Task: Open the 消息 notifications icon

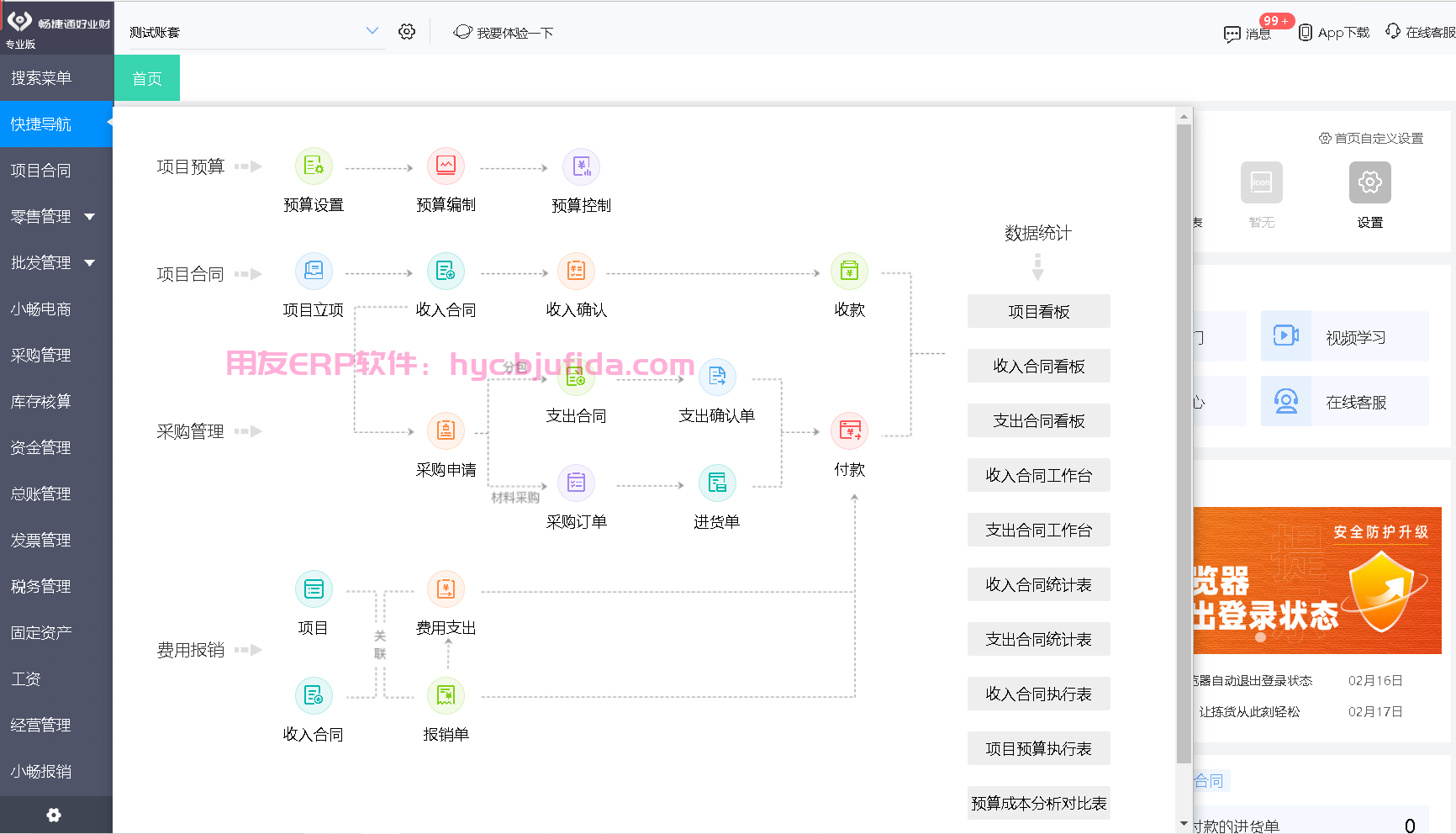Action: pos(1232,34)
